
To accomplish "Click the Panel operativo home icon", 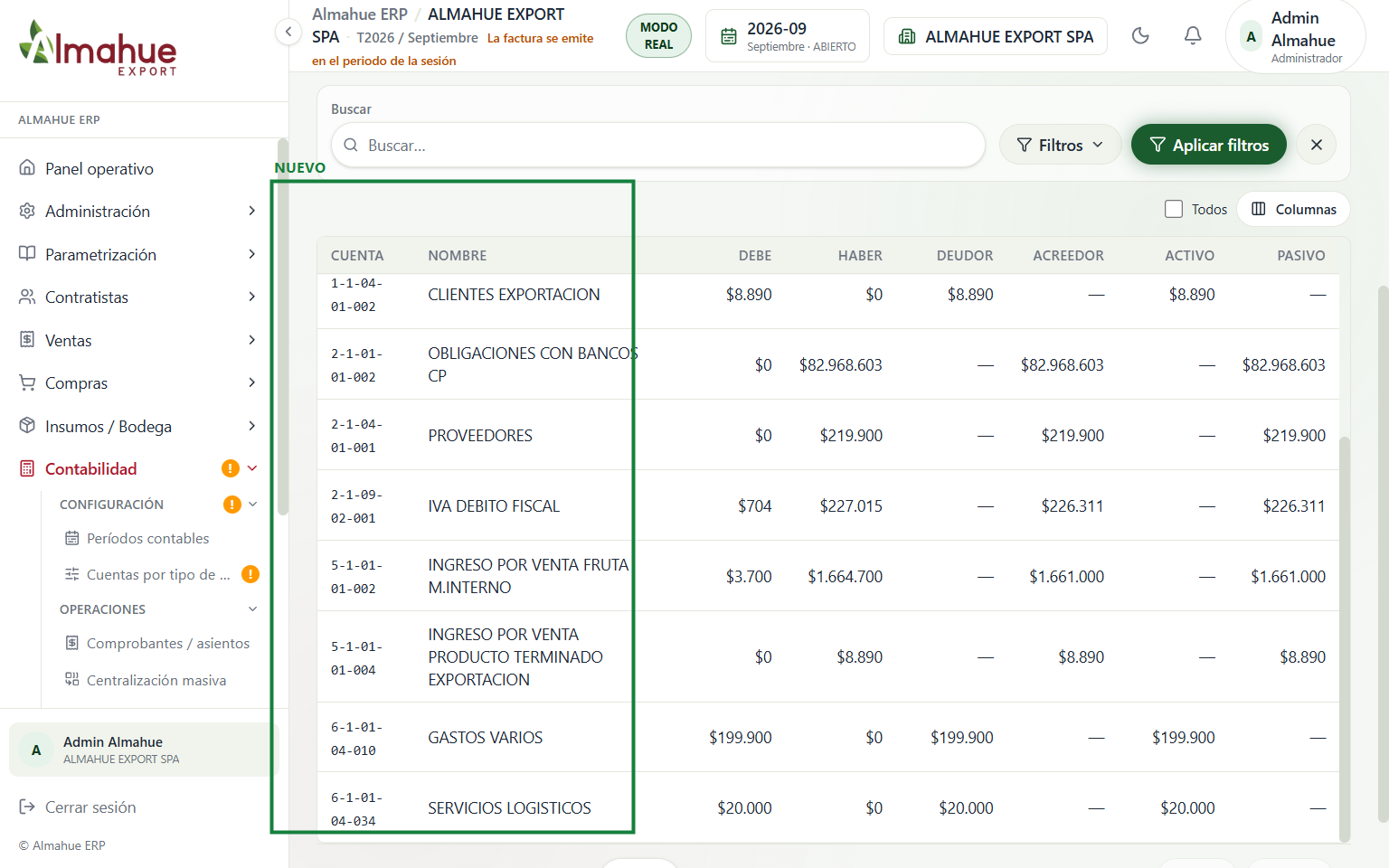I will pos(28,168).
